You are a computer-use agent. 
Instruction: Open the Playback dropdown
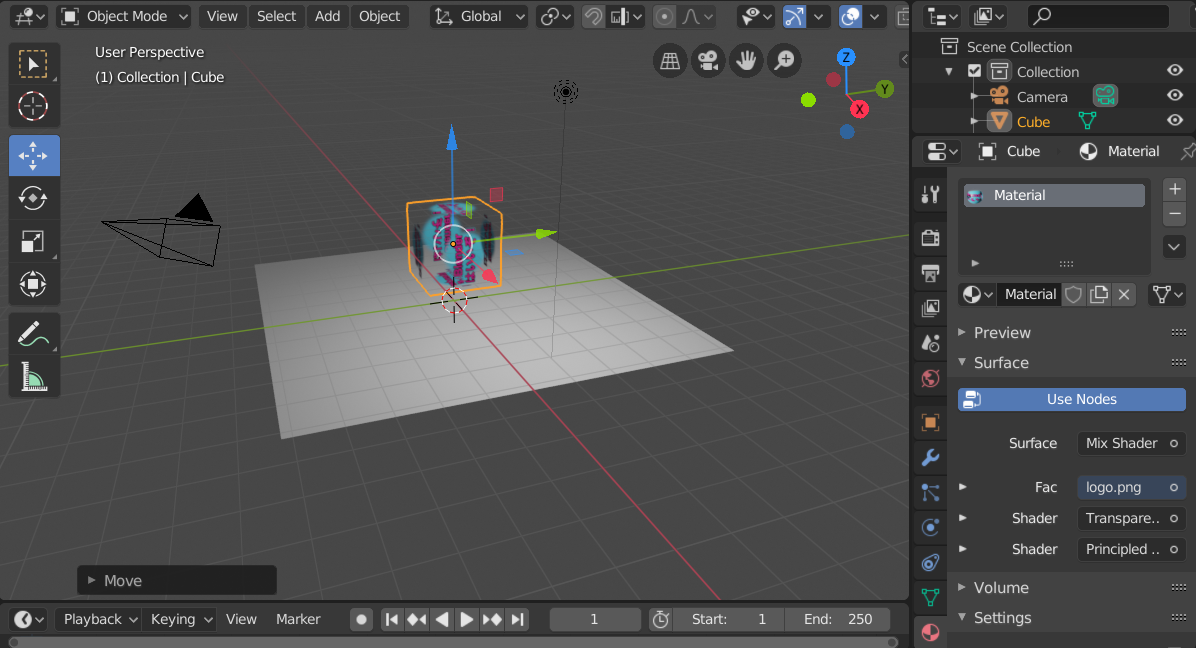(x=98, y=619)
